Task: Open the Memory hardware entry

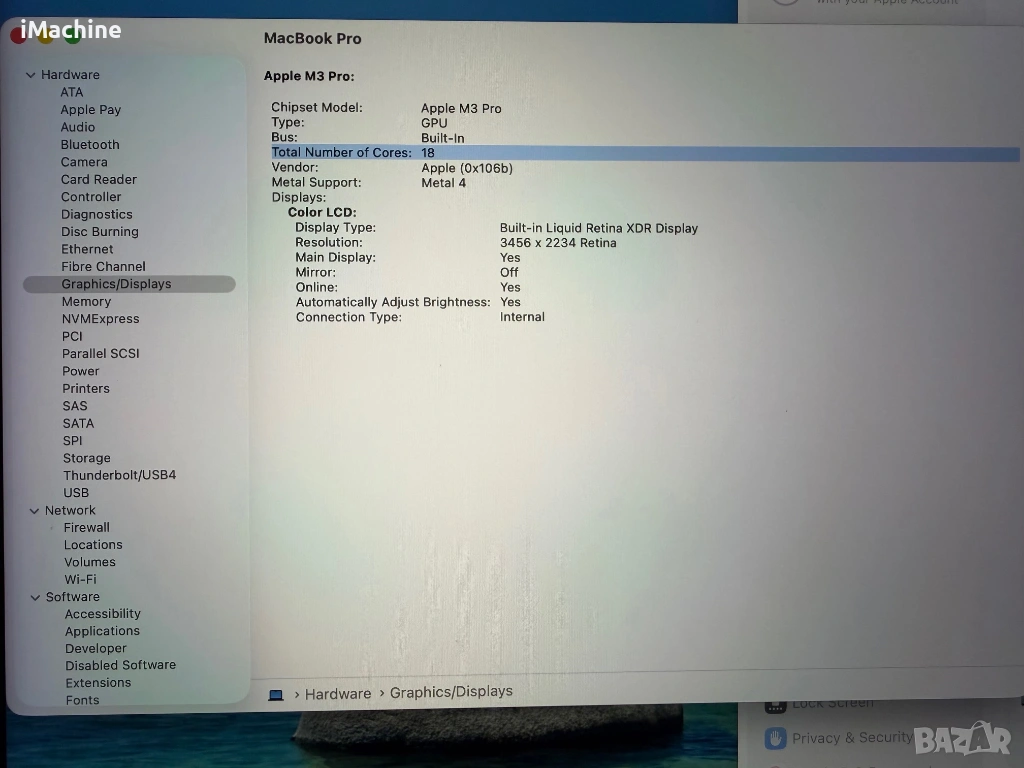Action: [86, 301]
